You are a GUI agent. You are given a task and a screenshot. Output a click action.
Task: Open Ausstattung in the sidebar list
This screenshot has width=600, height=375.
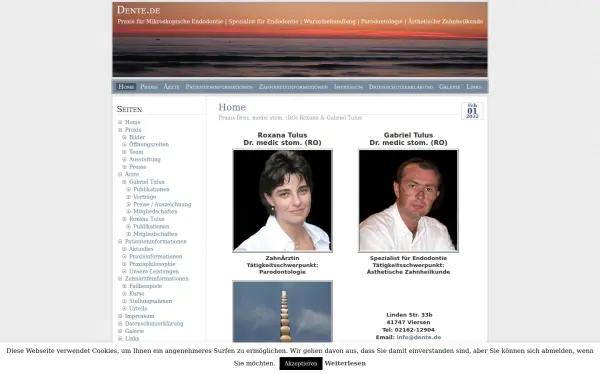point(145,159)
